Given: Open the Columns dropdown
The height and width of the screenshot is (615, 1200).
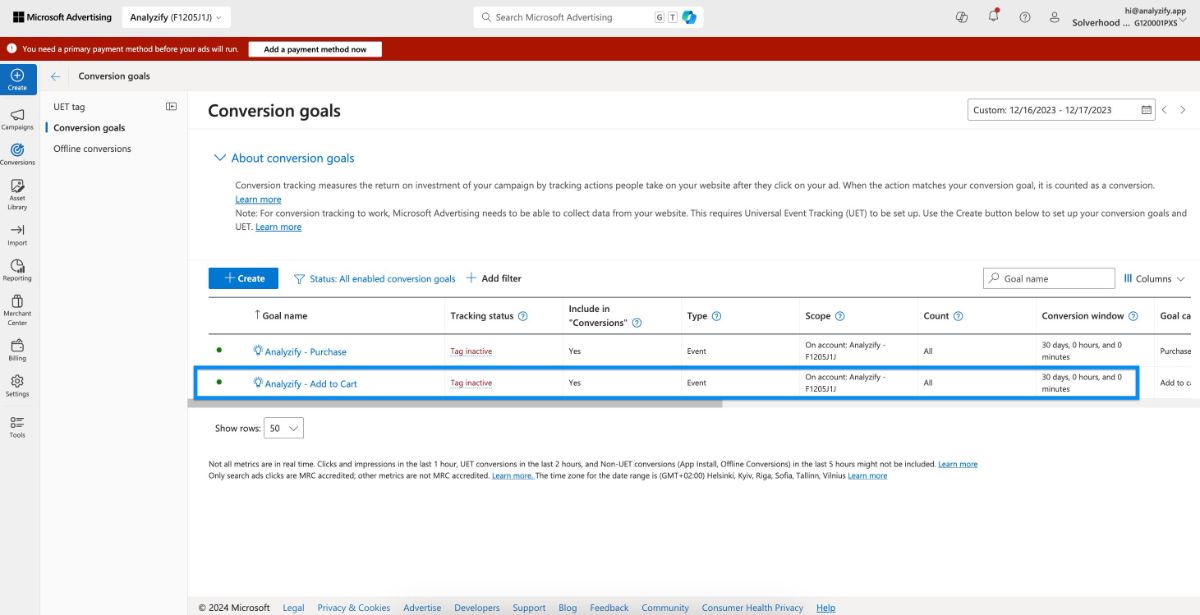Looking at the screenshot, I should click(1154, 279).
